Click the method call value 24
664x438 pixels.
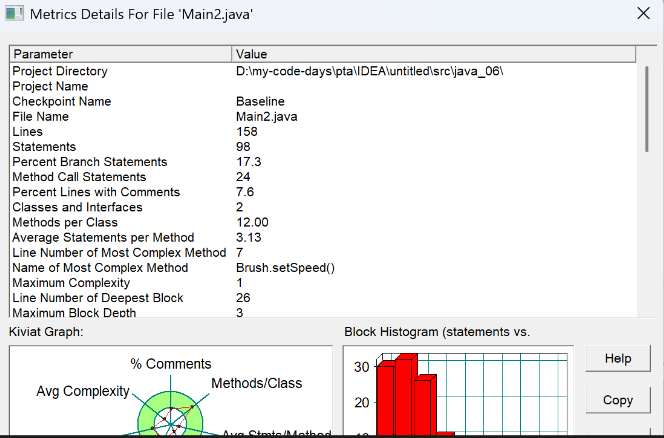(243, 177)
